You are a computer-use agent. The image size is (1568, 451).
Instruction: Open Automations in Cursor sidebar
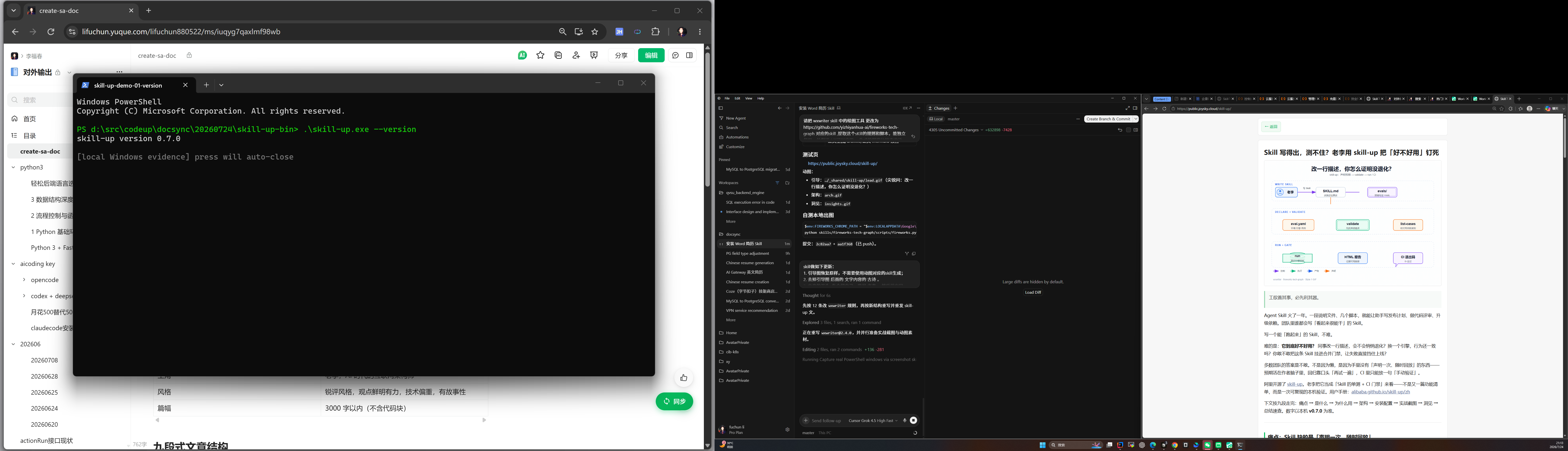[x=737, y=137]
